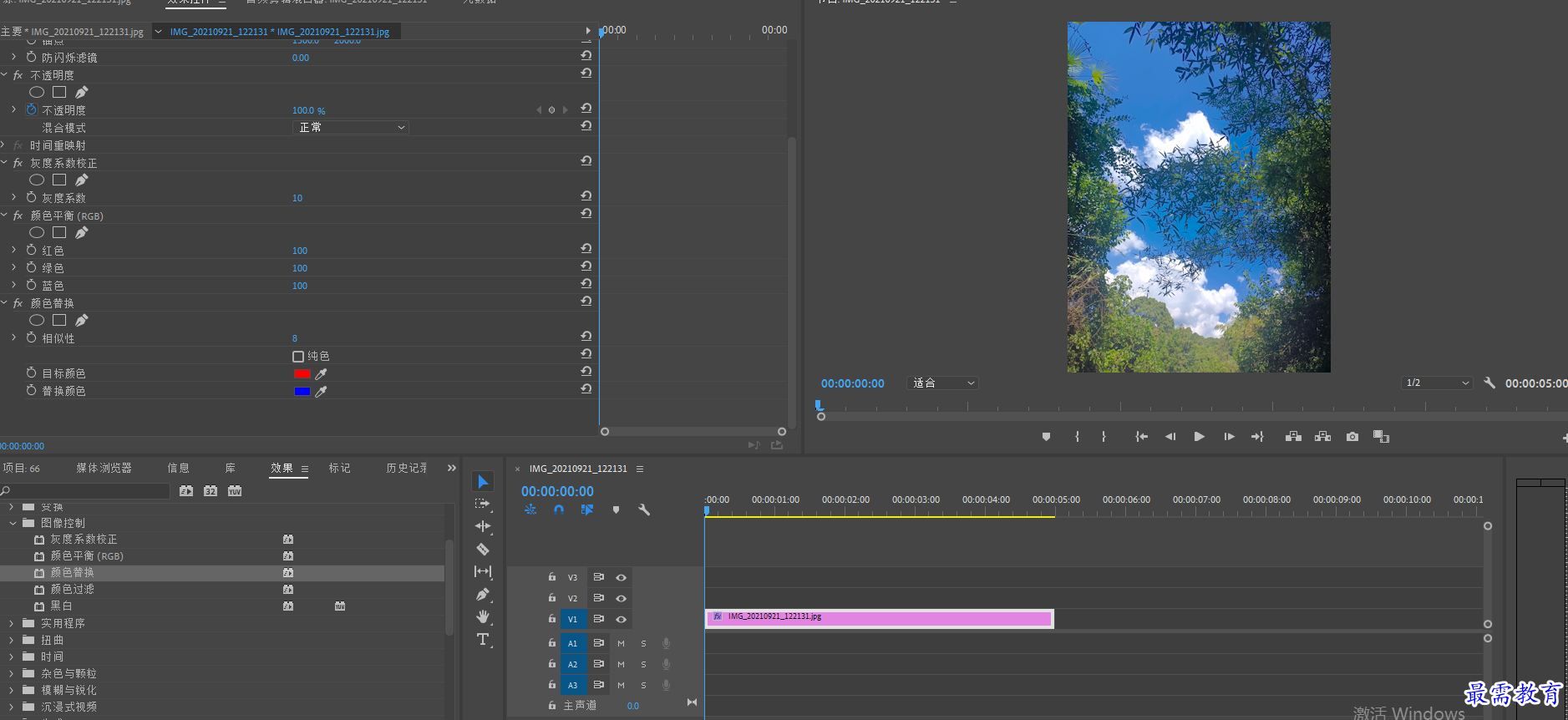Click the Lift button
1568x720 pixels.
(1293, 437)
